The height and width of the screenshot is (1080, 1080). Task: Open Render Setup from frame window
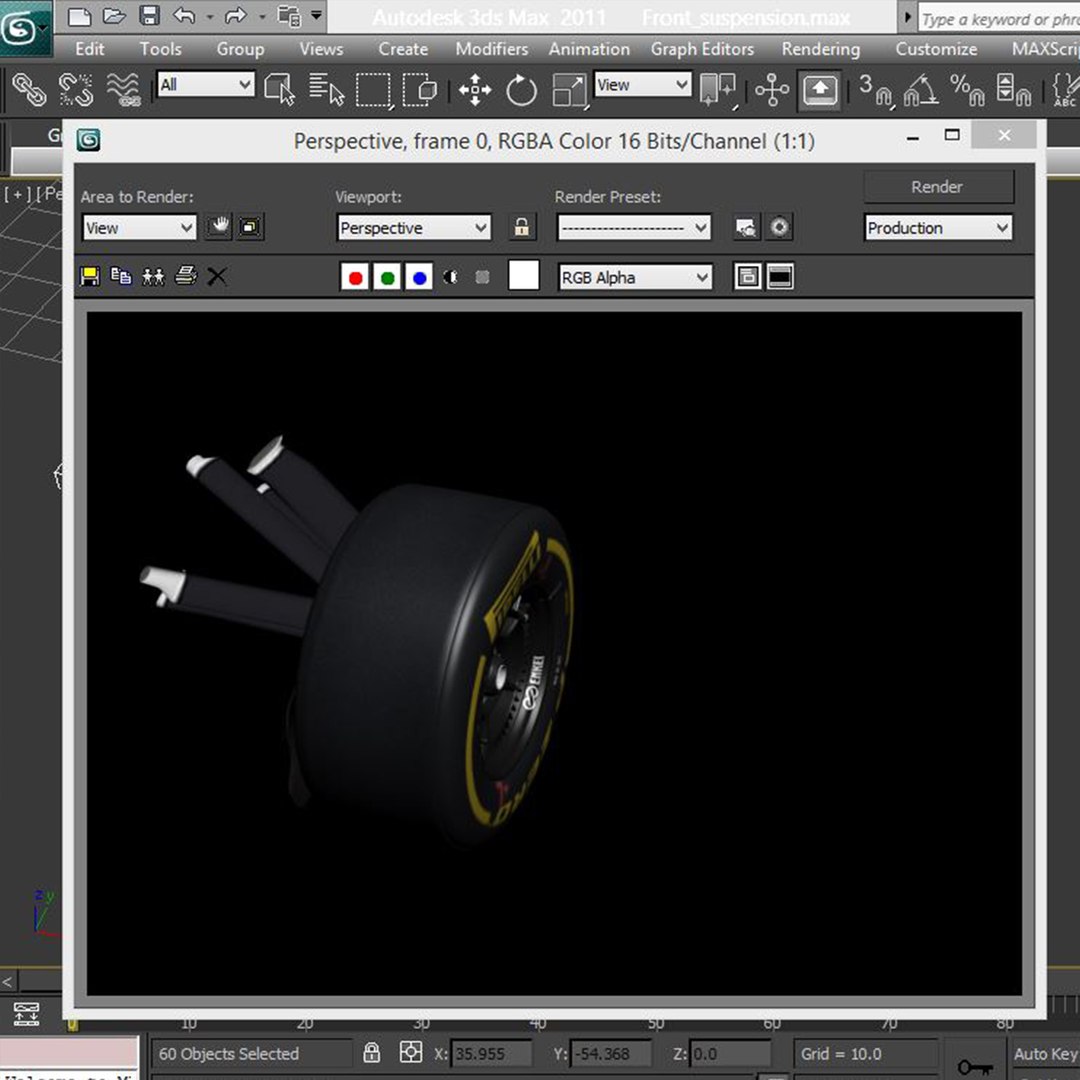[x=747, y=227]
